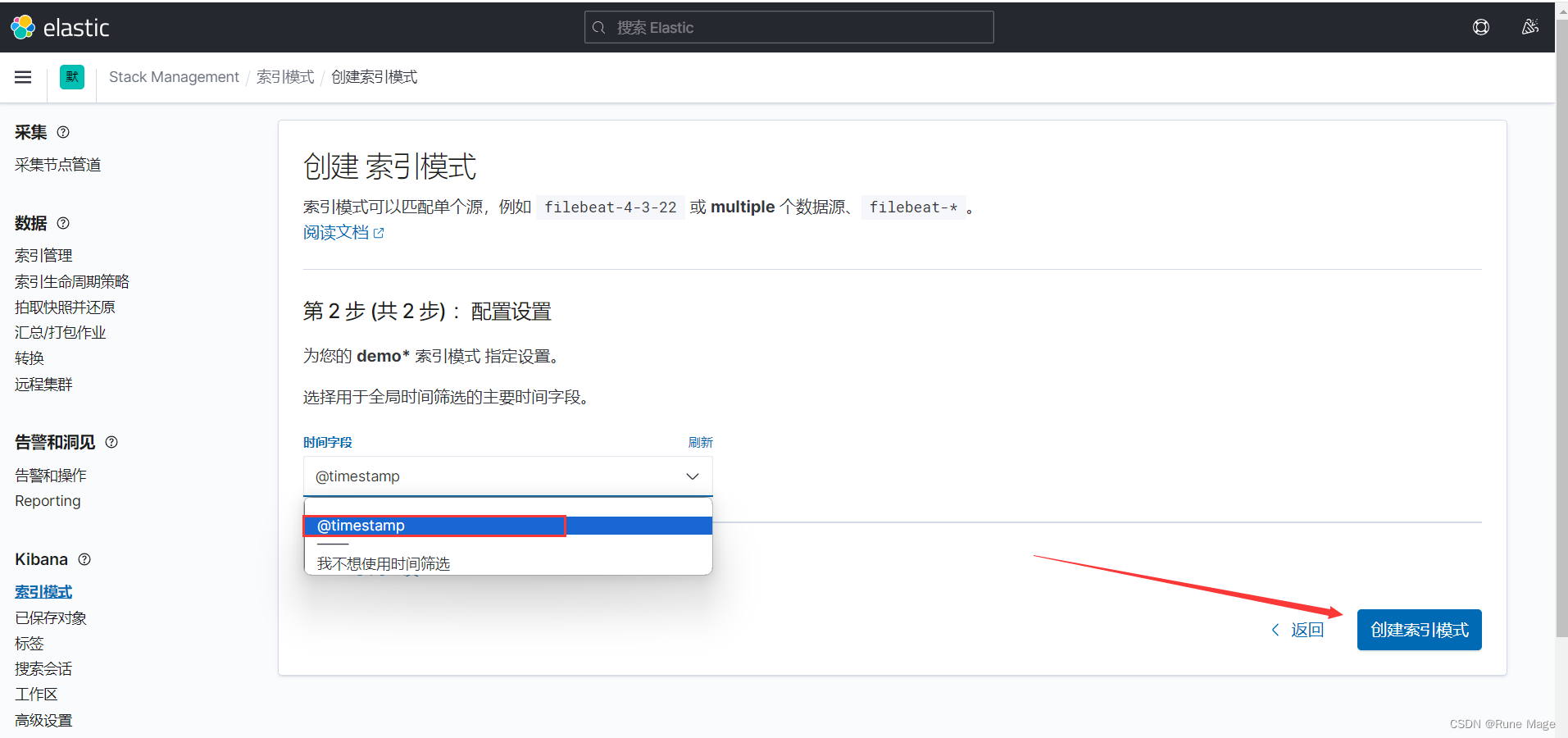Screen dimensions: 1568x738
Task: Open 索引模式 under Kibana
Action: tap(43, 592)
